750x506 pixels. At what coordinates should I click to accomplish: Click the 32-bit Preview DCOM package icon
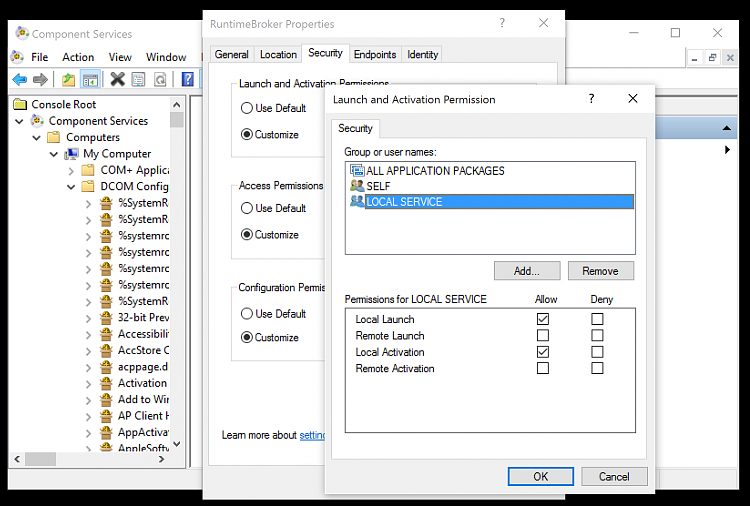106,318
